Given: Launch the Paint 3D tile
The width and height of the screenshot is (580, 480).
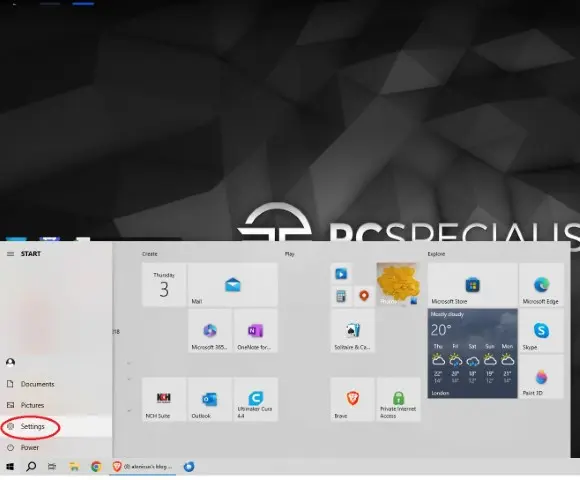Looking at the screenshot, I should click(542, 376).
